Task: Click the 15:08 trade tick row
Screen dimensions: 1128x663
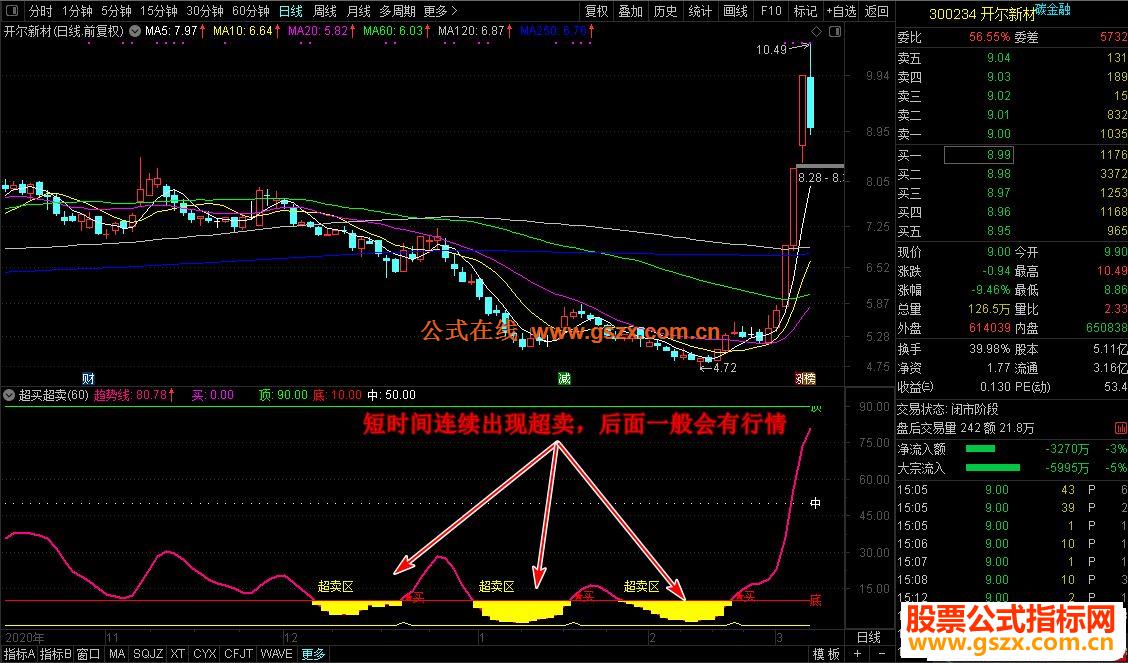Action: tap(1011, 580)
